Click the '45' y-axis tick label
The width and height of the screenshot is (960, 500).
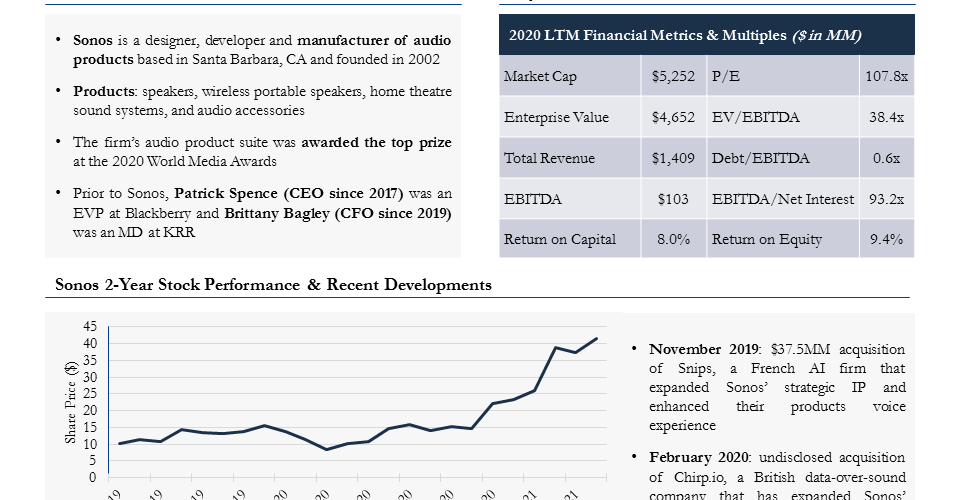pos(90,326)
